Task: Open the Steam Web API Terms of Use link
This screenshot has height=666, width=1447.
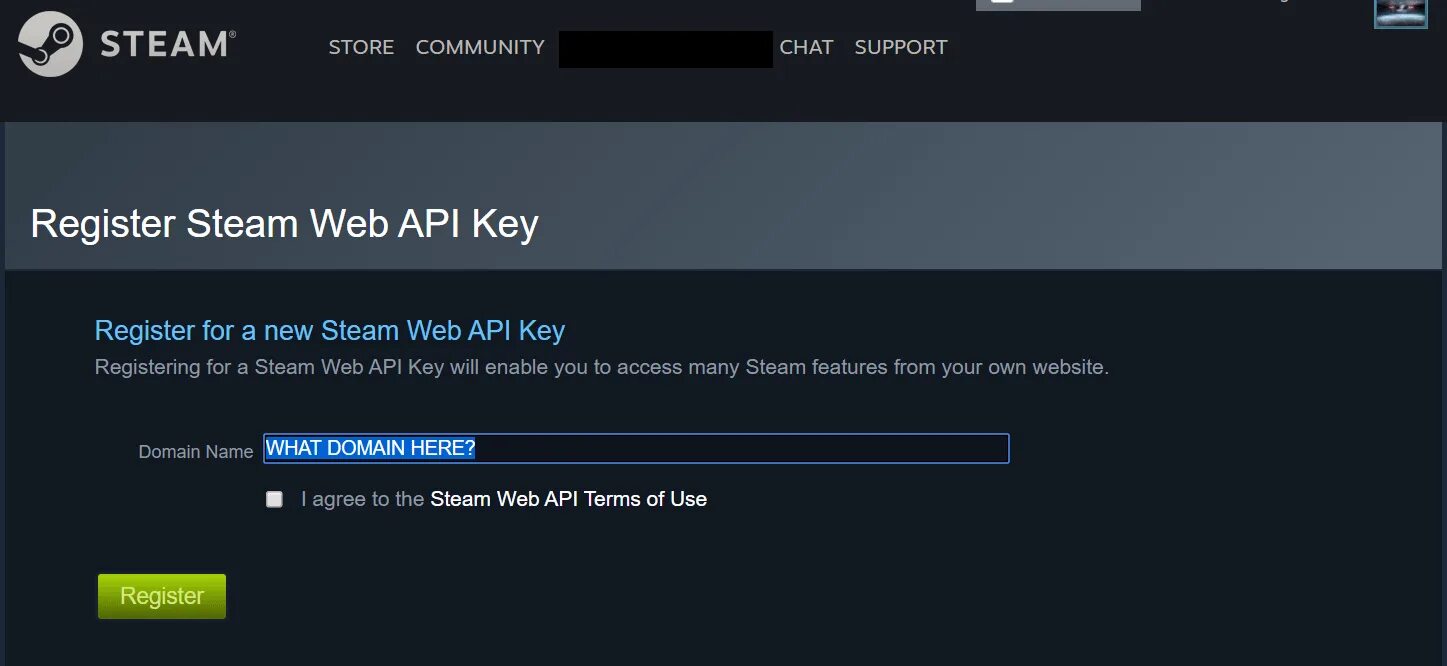Action: [x=568, y=499]
